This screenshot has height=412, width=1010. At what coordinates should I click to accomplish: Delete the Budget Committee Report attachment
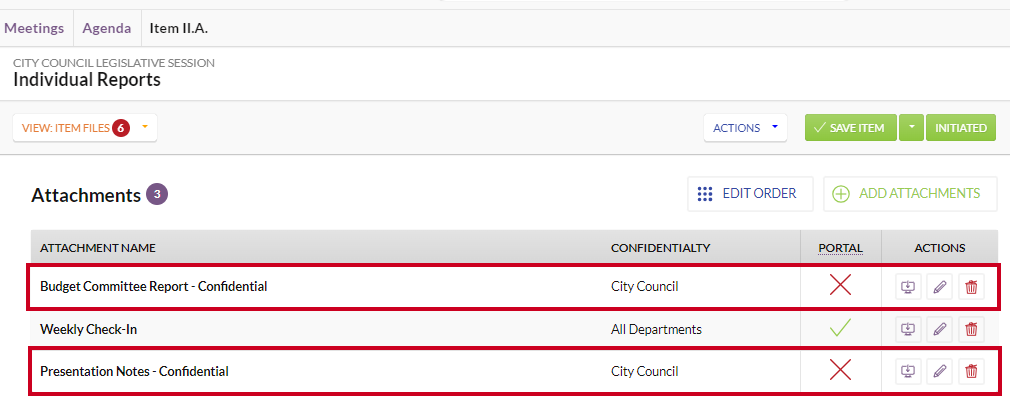click(971, 286)
